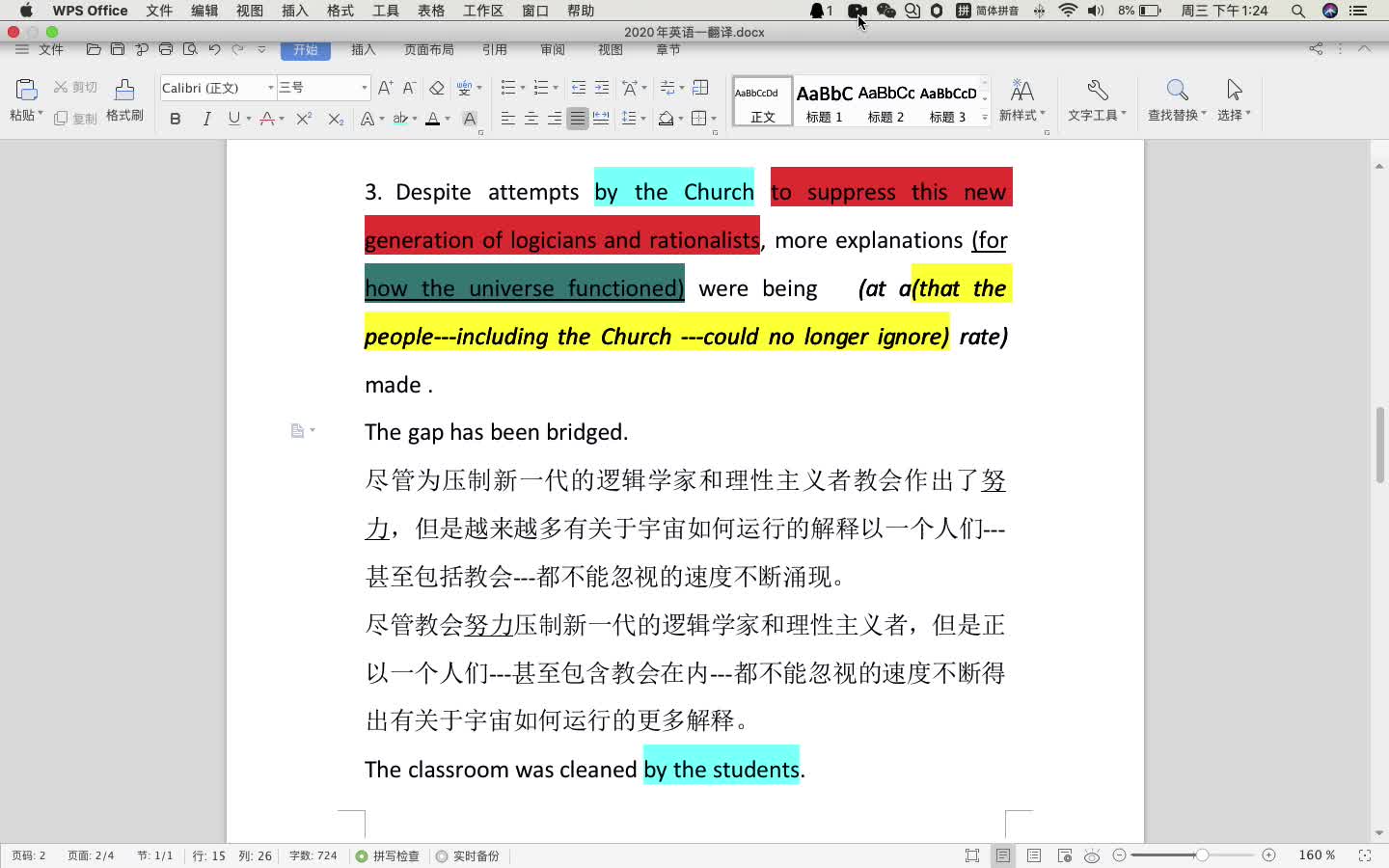Toggle Italic formatting
The height and width of the screenshot is (868, 1389).
click(x=205, y=119)
